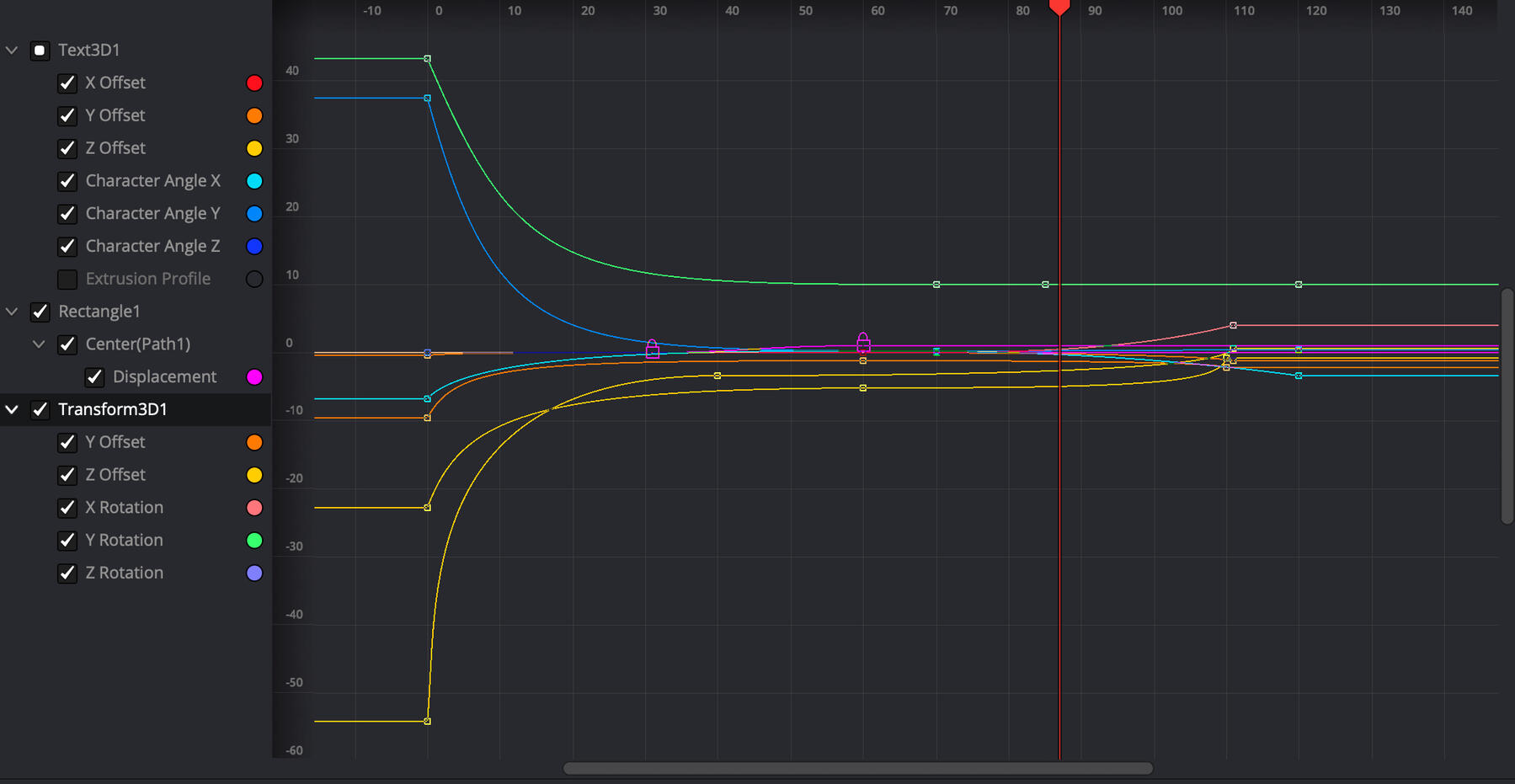The image size is (1515, 784).
Task: Click the pink color dot for X Rotation
Action: pos(253,508)
